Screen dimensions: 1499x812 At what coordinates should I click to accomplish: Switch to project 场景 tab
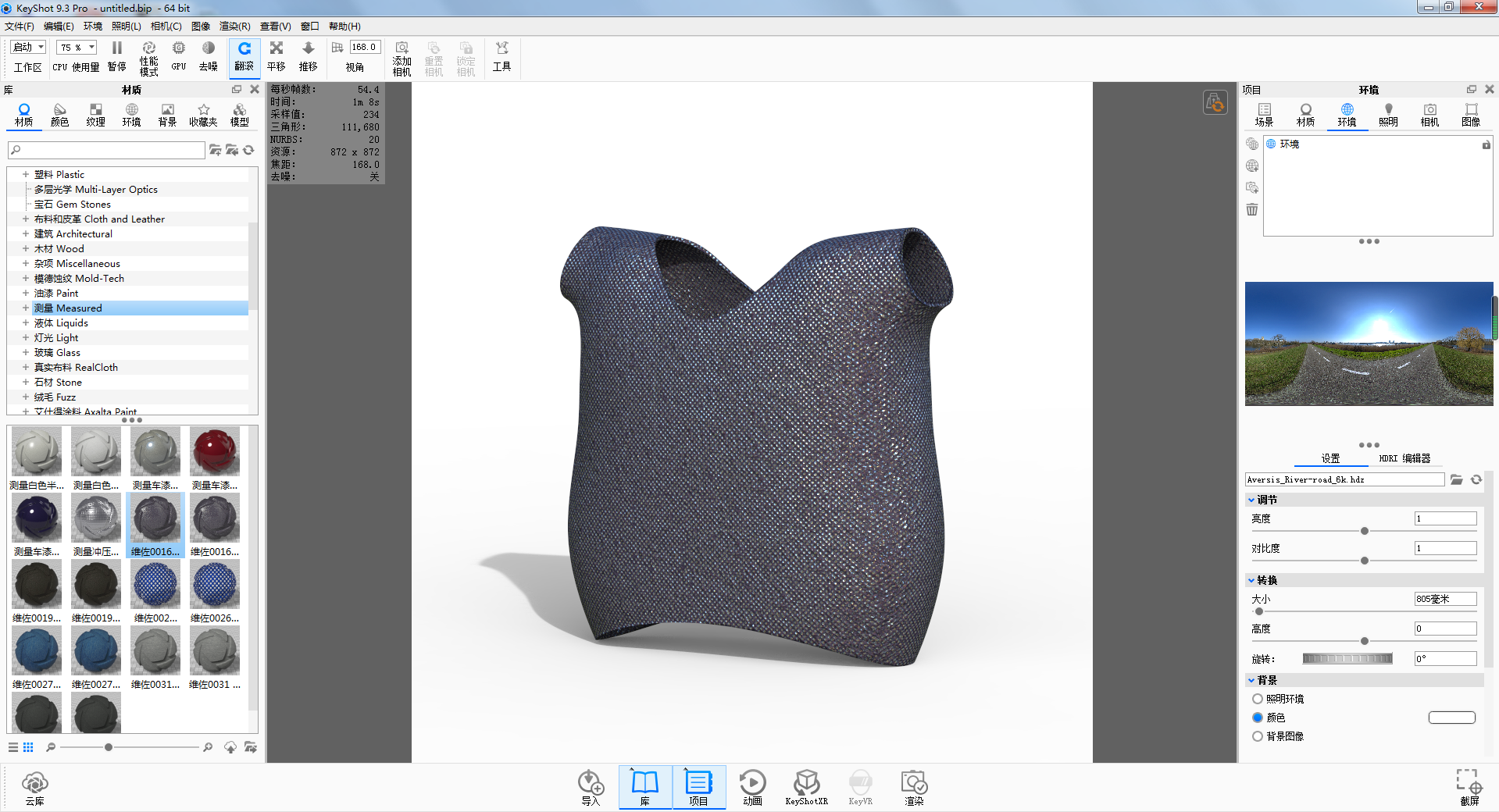coord(1264,115)
